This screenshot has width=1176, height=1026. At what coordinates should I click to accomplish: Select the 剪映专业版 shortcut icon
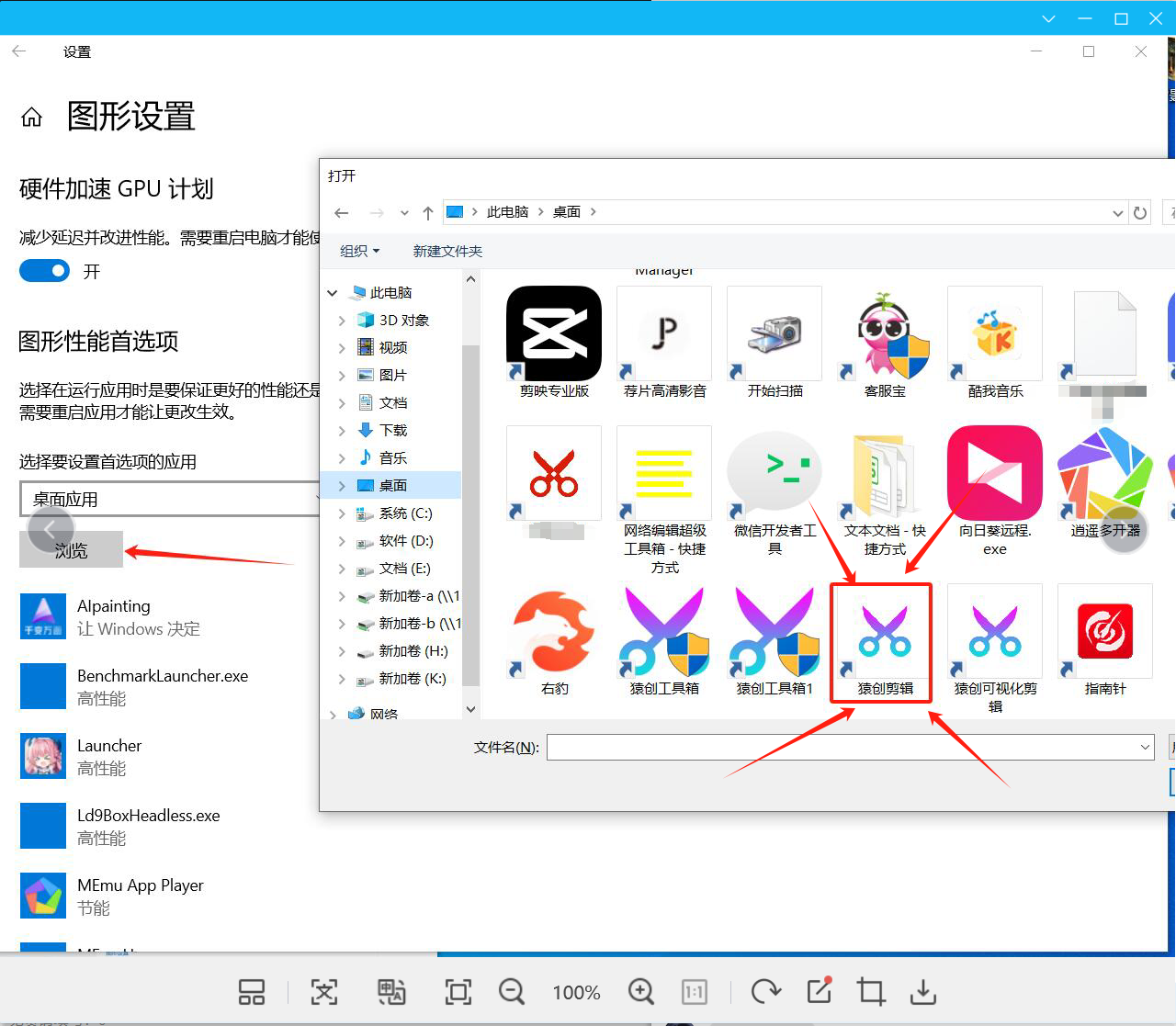click(554, 333)
